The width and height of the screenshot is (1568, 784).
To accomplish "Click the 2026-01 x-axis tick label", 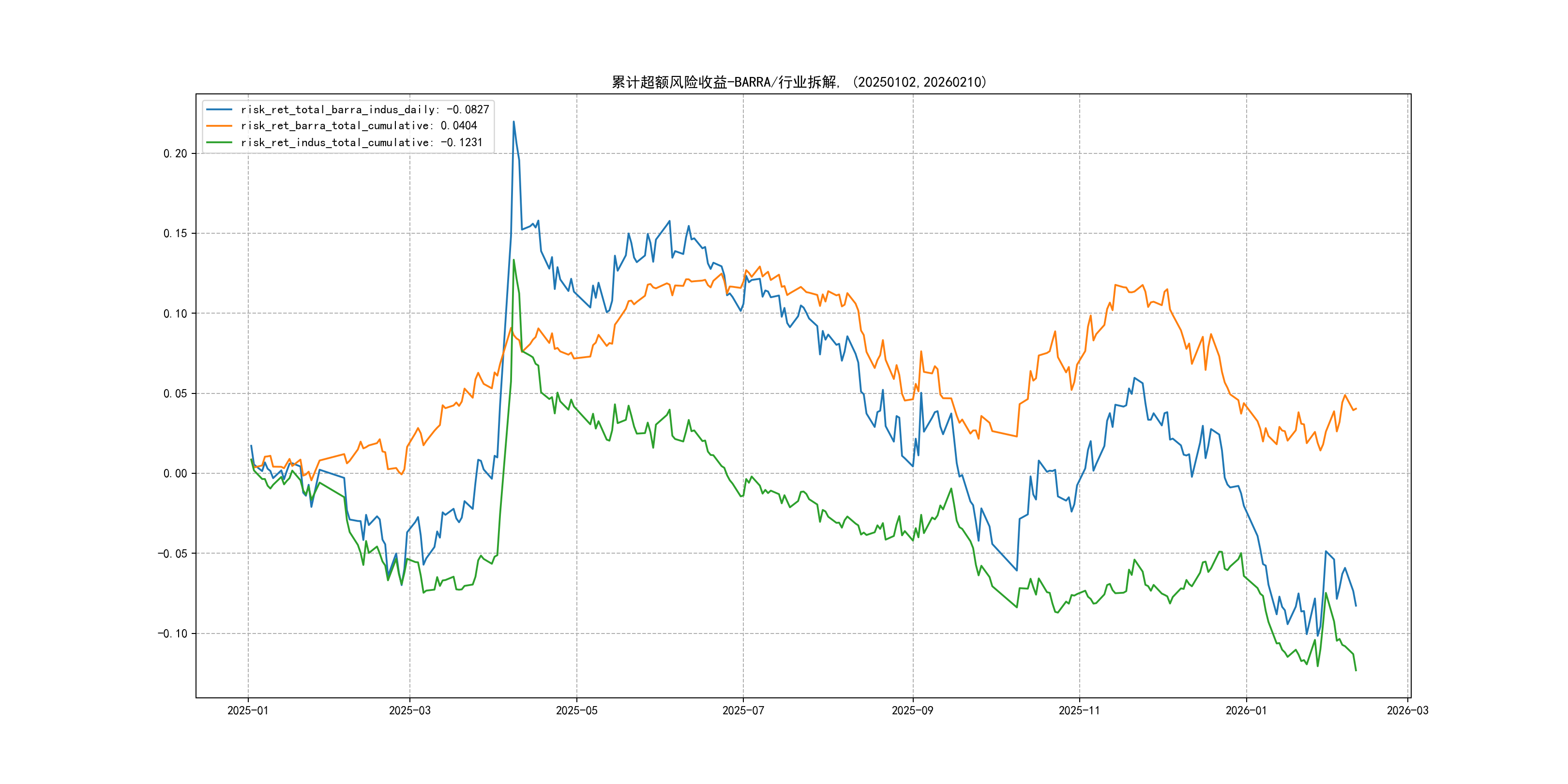I will pos(1246,710).
